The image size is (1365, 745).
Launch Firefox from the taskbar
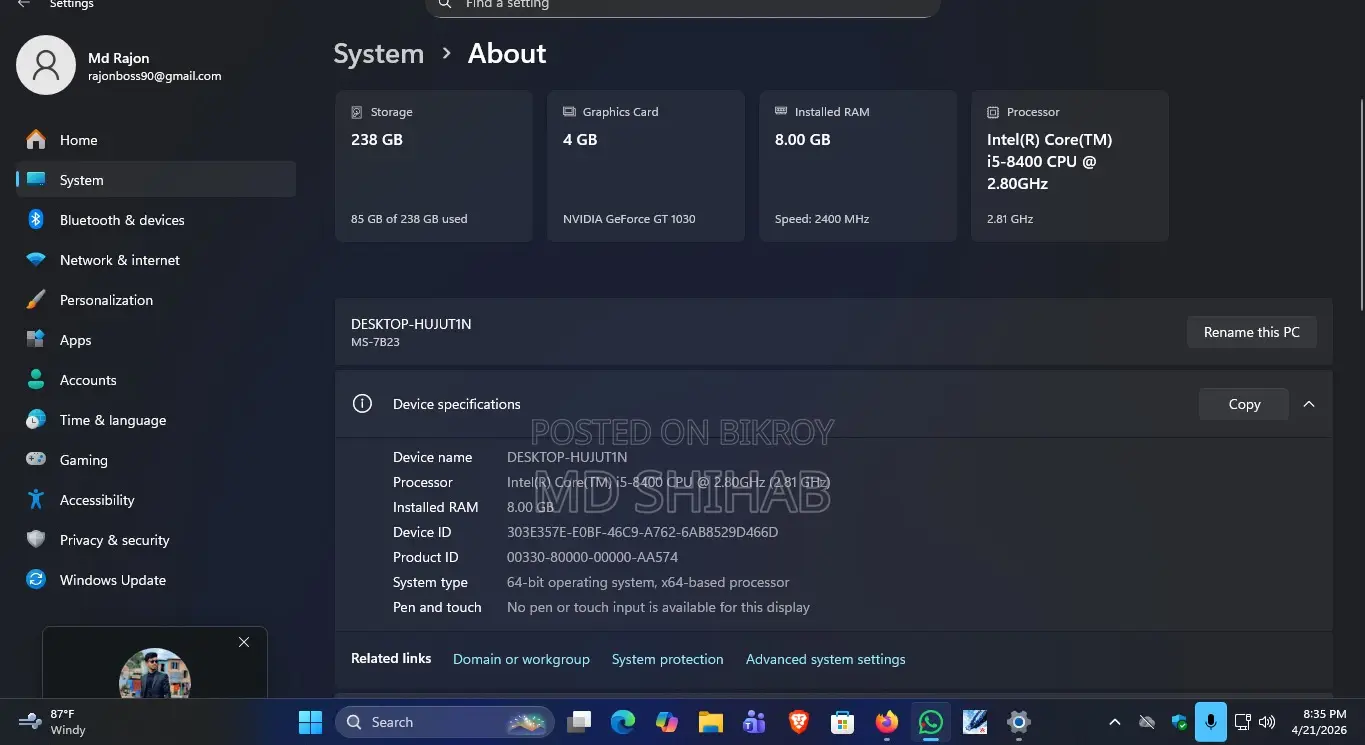tap(886, 722)
